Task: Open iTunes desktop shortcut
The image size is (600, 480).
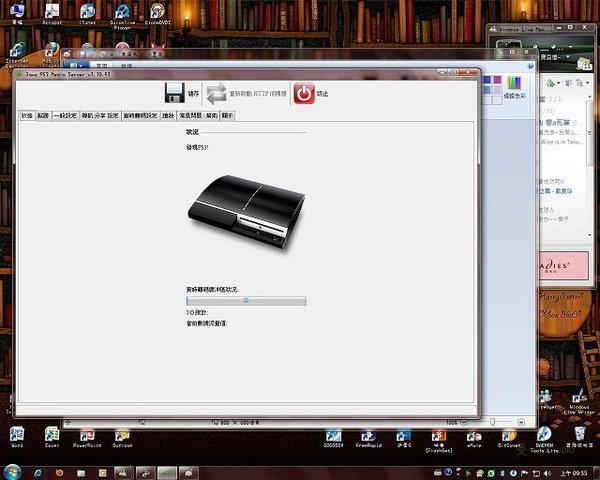Action: pos(88,14)
